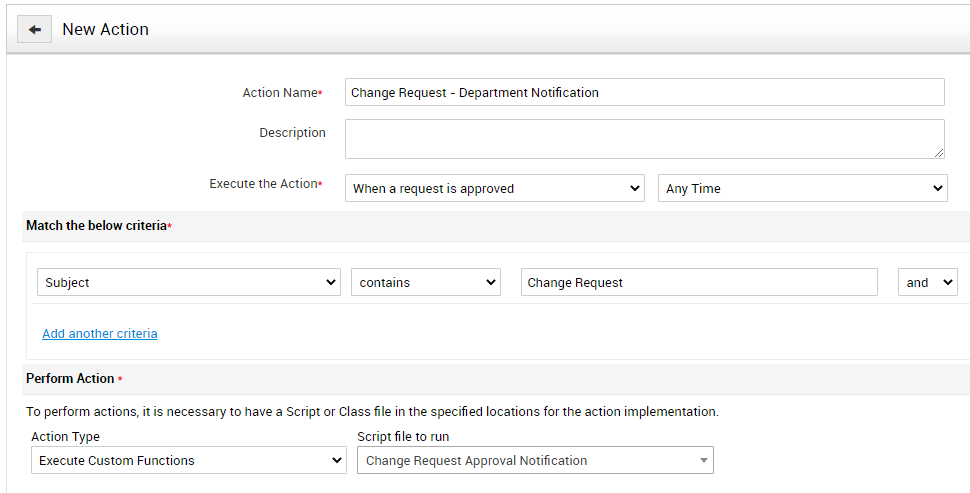Change the 'contains' operator dropdown
The height and width of the screenshot is (493, 970).
(425, 283)
